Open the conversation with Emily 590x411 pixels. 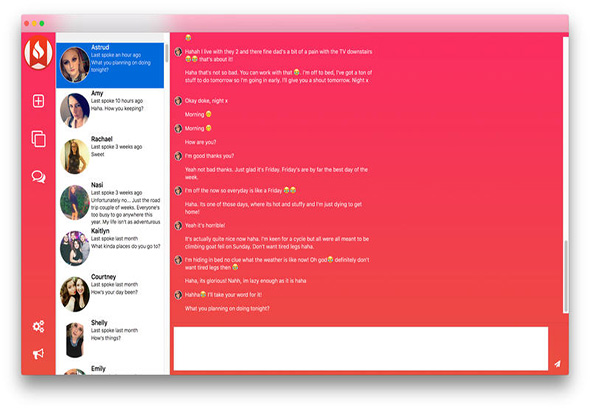110,370
